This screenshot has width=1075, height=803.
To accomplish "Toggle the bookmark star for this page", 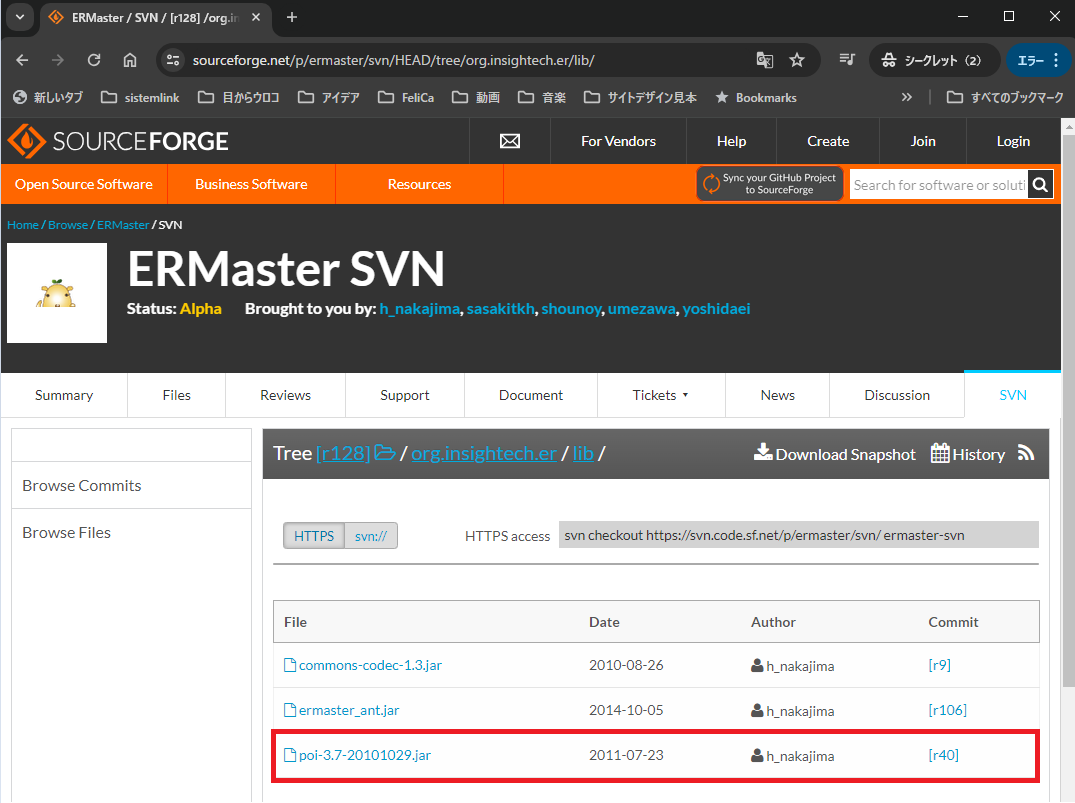I will tap(797, 60).
